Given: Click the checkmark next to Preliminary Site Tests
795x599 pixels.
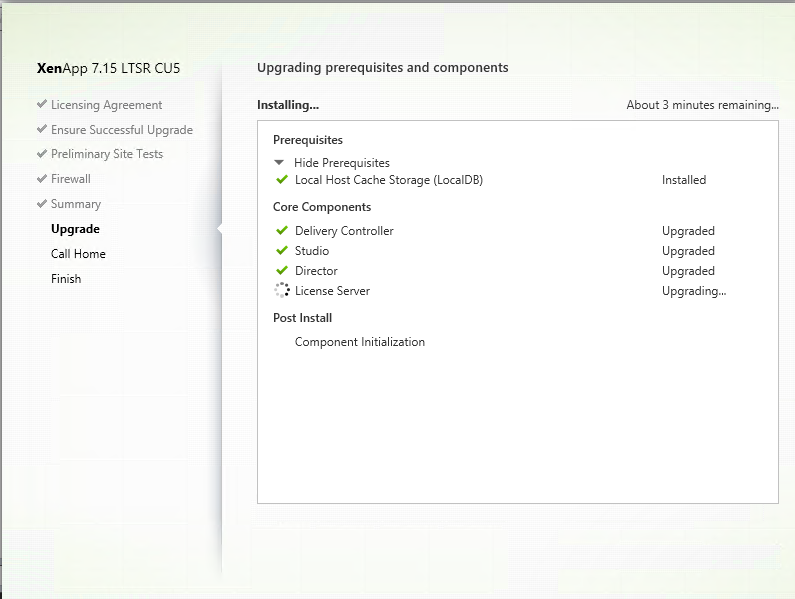Looking at the screenshot, I should point(42,153).
